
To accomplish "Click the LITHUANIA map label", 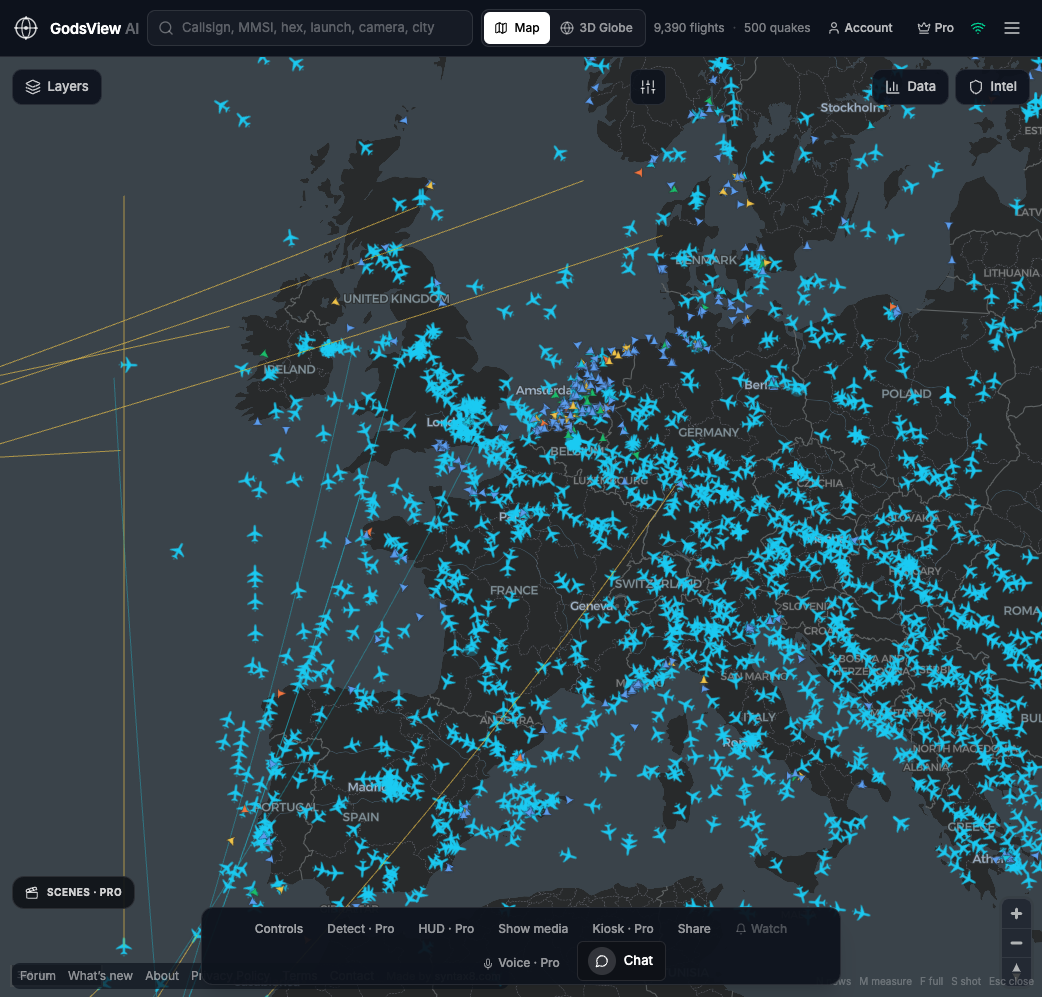I will pos(1011,273).
